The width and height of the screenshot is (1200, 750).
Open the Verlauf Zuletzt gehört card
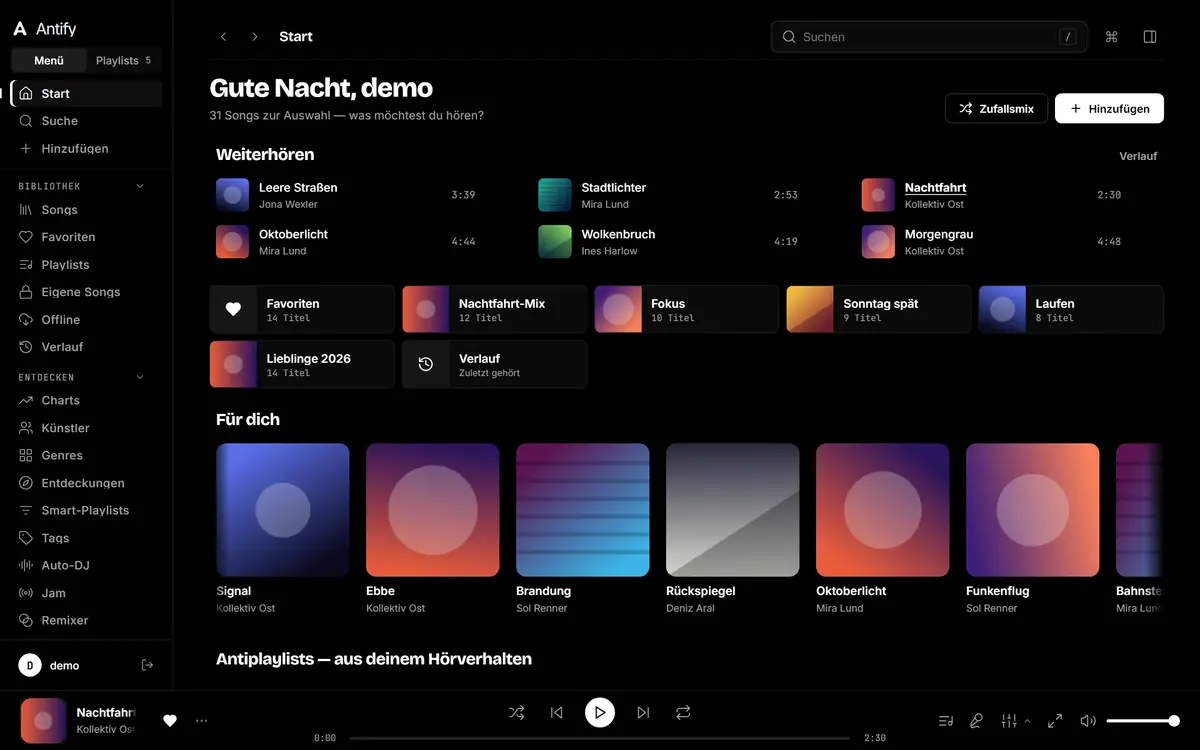[x=495, y=364]
